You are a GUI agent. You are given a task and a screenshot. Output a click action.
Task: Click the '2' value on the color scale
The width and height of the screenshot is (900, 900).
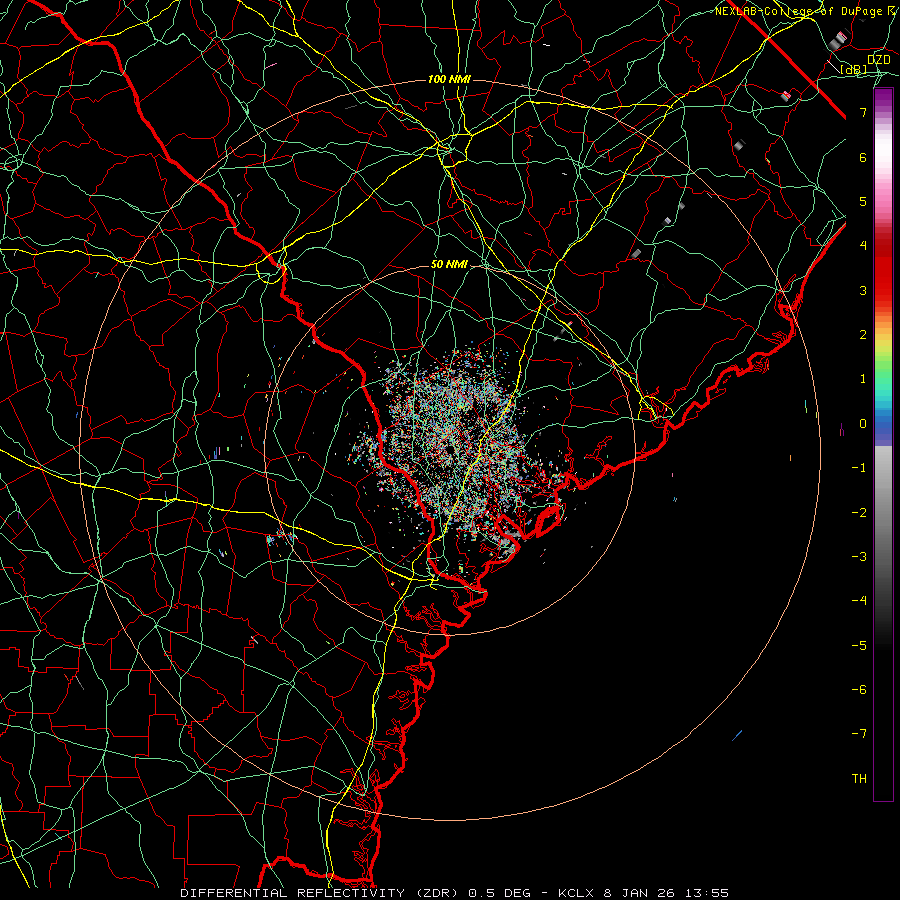point(863,335)
